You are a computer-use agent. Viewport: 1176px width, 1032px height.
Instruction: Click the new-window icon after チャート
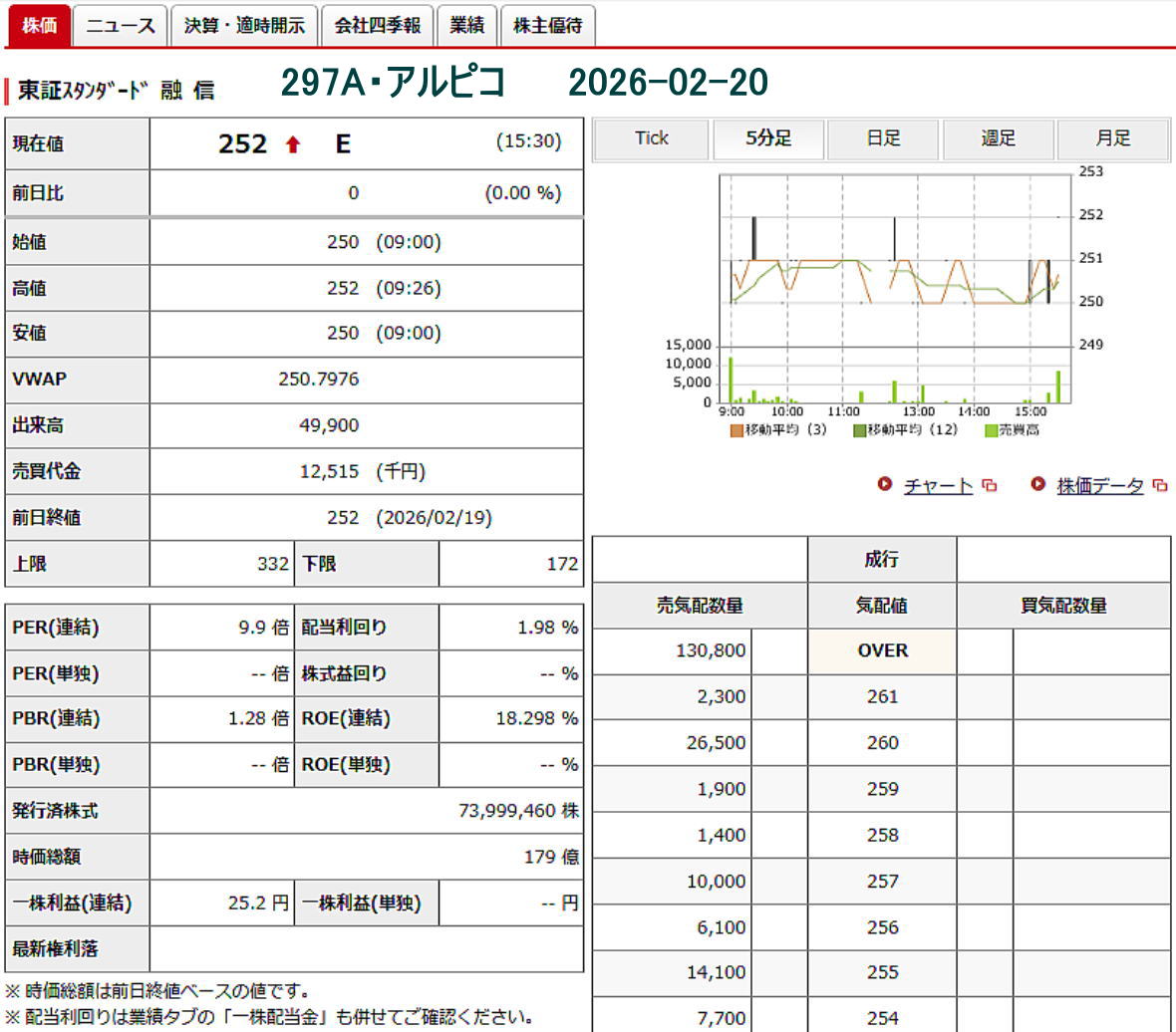tap(989, 486)
